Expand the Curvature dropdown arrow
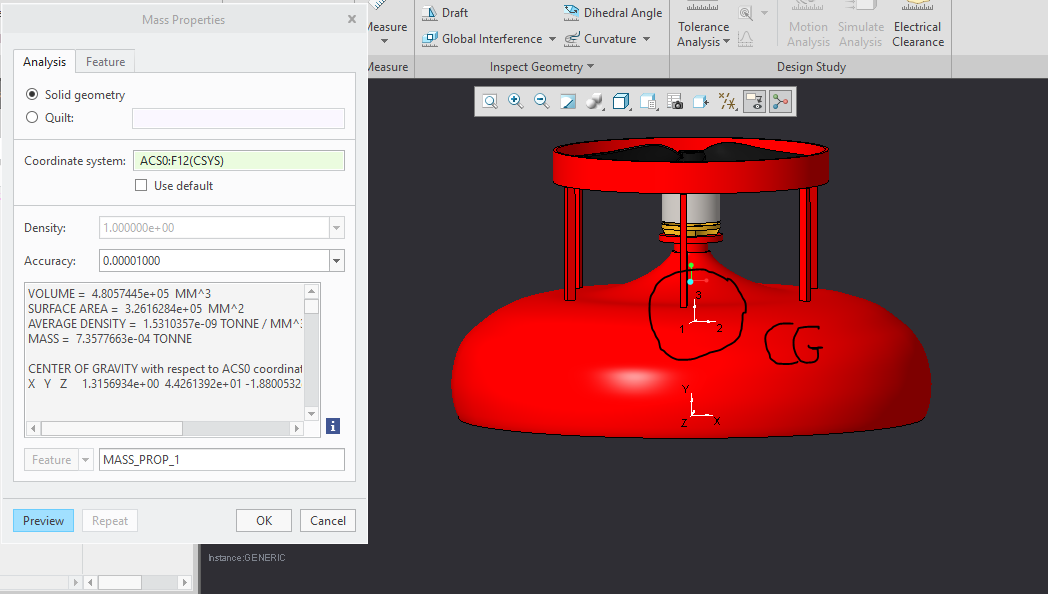Viewport: 1048px width, 594px height. click(x=646, y=39)
